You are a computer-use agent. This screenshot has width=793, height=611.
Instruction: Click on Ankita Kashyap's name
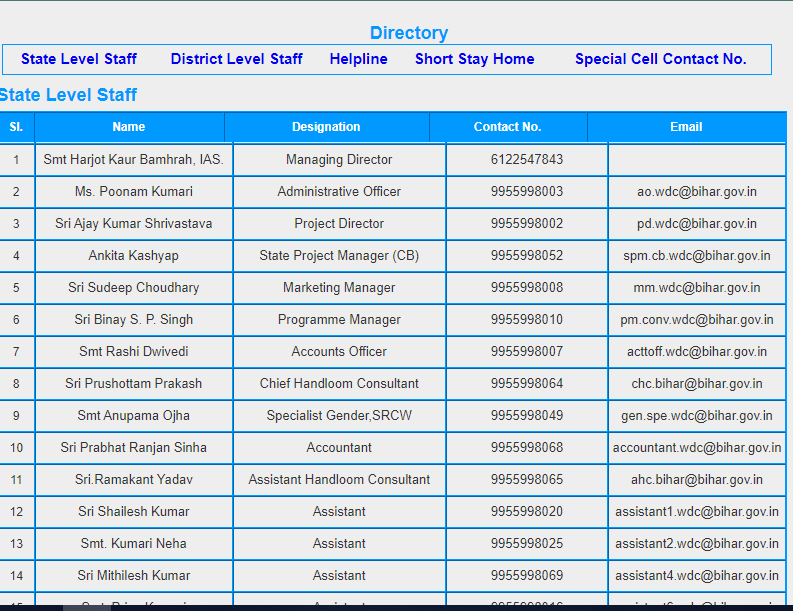(x=133, y=256)
